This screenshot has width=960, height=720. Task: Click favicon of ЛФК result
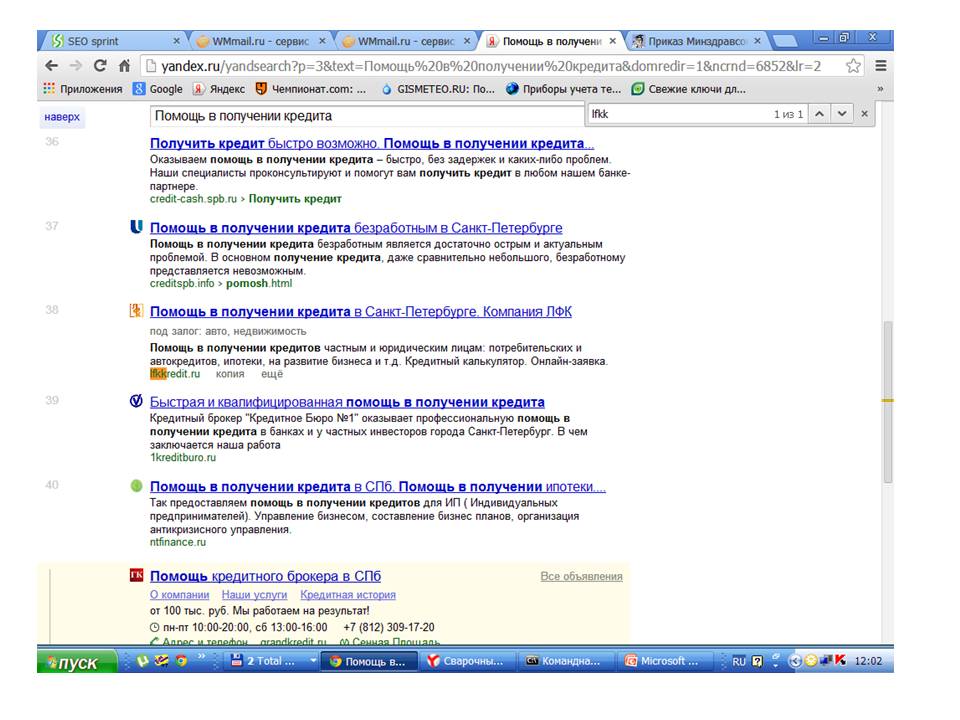tap(136, 310)
